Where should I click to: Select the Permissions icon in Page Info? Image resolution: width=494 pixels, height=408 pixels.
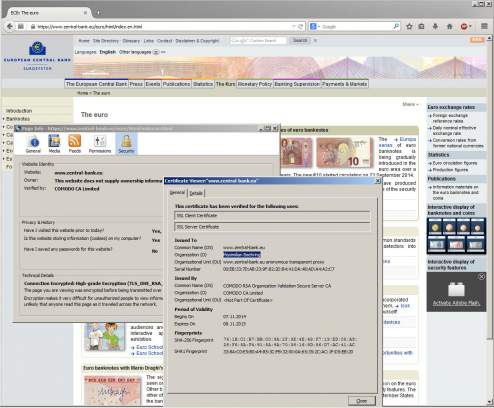point(100,144)
